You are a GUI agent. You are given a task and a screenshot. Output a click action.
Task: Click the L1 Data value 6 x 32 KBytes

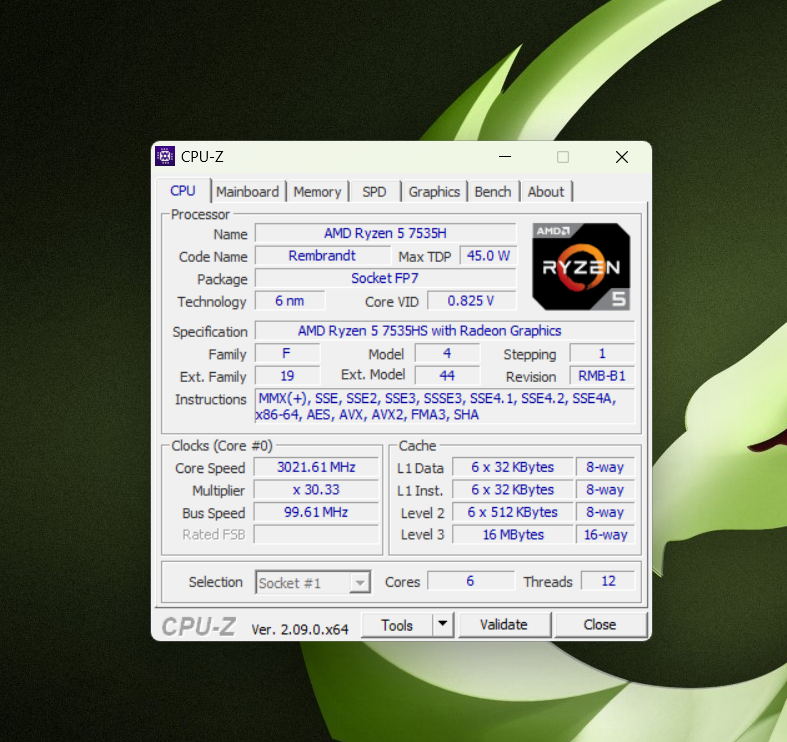point(512,467)
